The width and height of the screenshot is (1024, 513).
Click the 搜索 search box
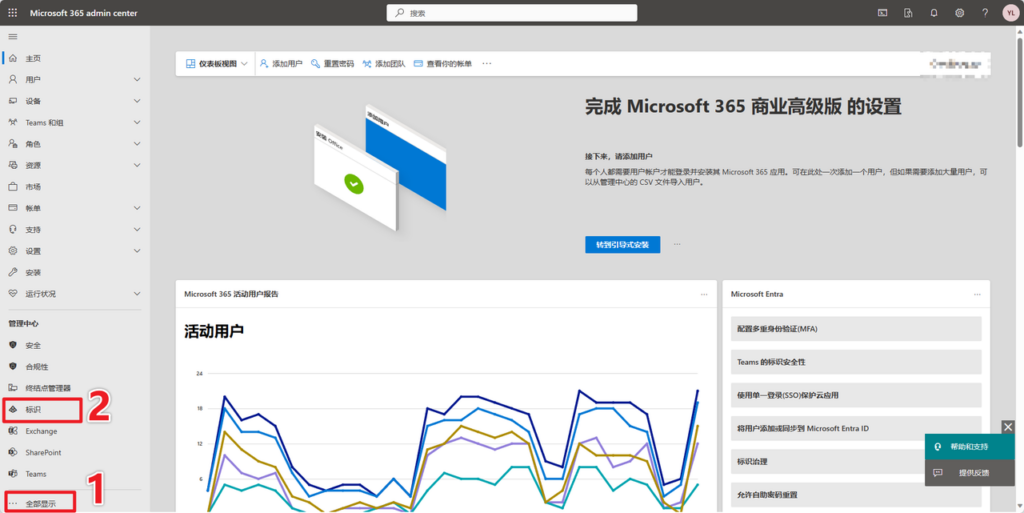click(x=511, y=13)
